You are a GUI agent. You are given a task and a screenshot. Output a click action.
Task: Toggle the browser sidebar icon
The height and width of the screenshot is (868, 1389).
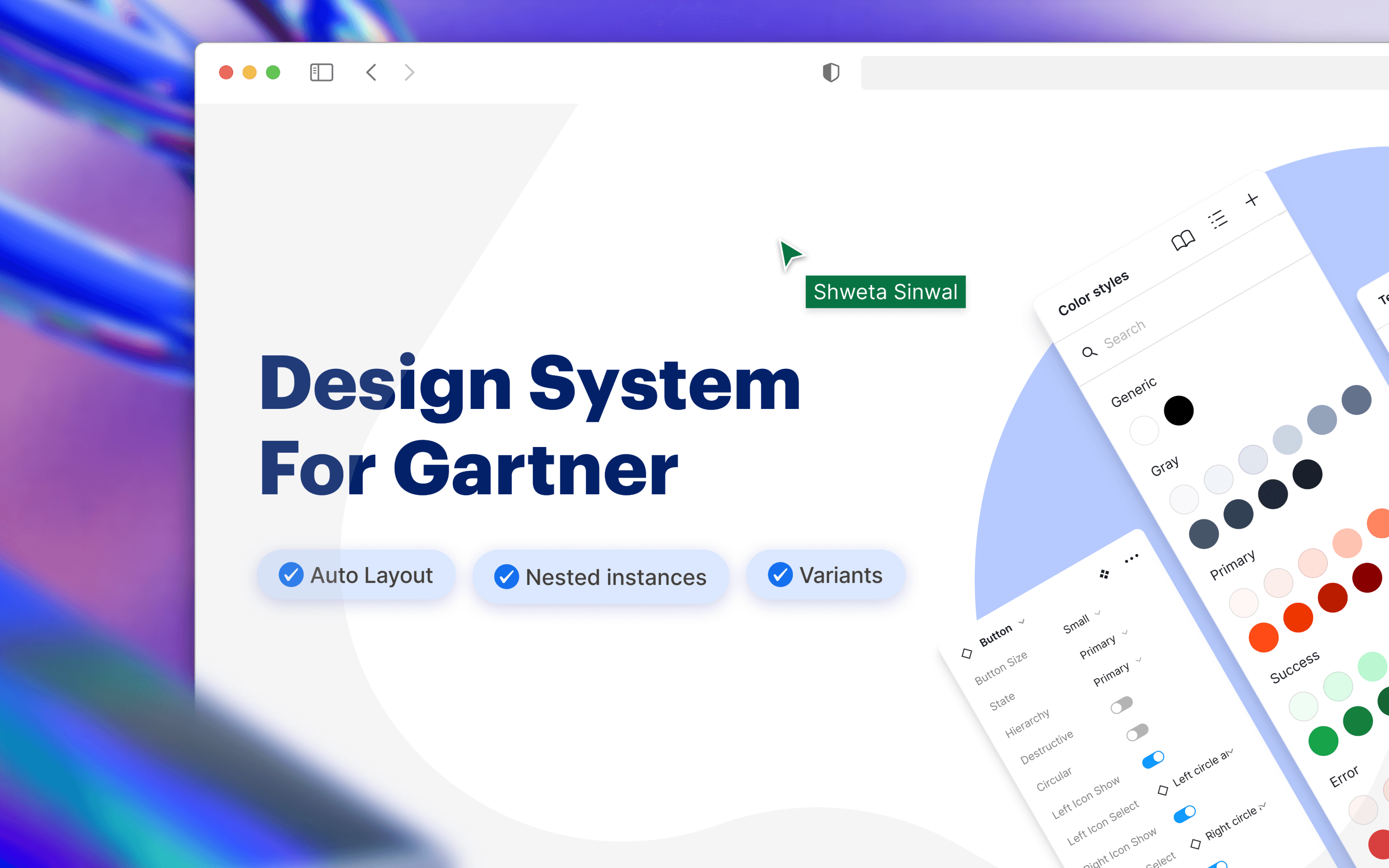pos(321,72)
